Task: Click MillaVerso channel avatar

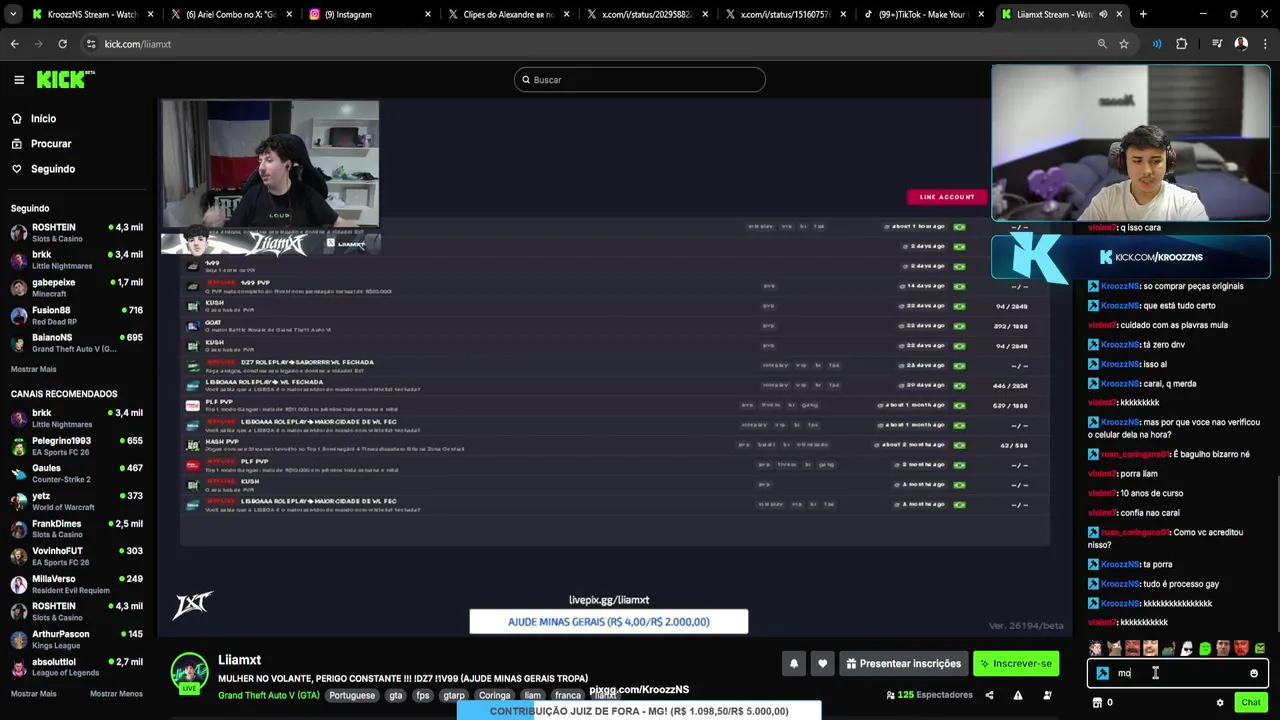Action: coord(19,584)
